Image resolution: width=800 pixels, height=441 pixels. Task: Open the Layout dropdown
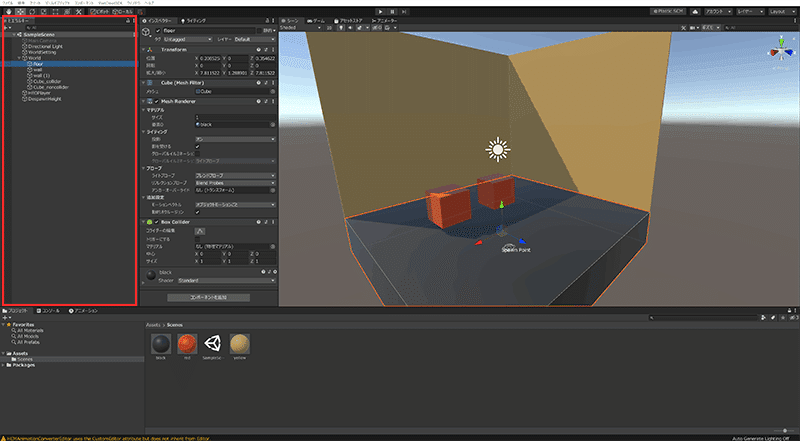tap(782, 11)
